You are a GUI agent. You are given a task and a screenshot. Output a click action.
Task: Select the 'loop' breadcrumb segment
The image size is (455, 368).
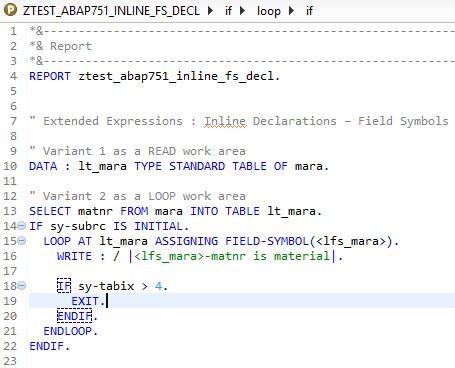pyautogui.click(x=269, y=11)
